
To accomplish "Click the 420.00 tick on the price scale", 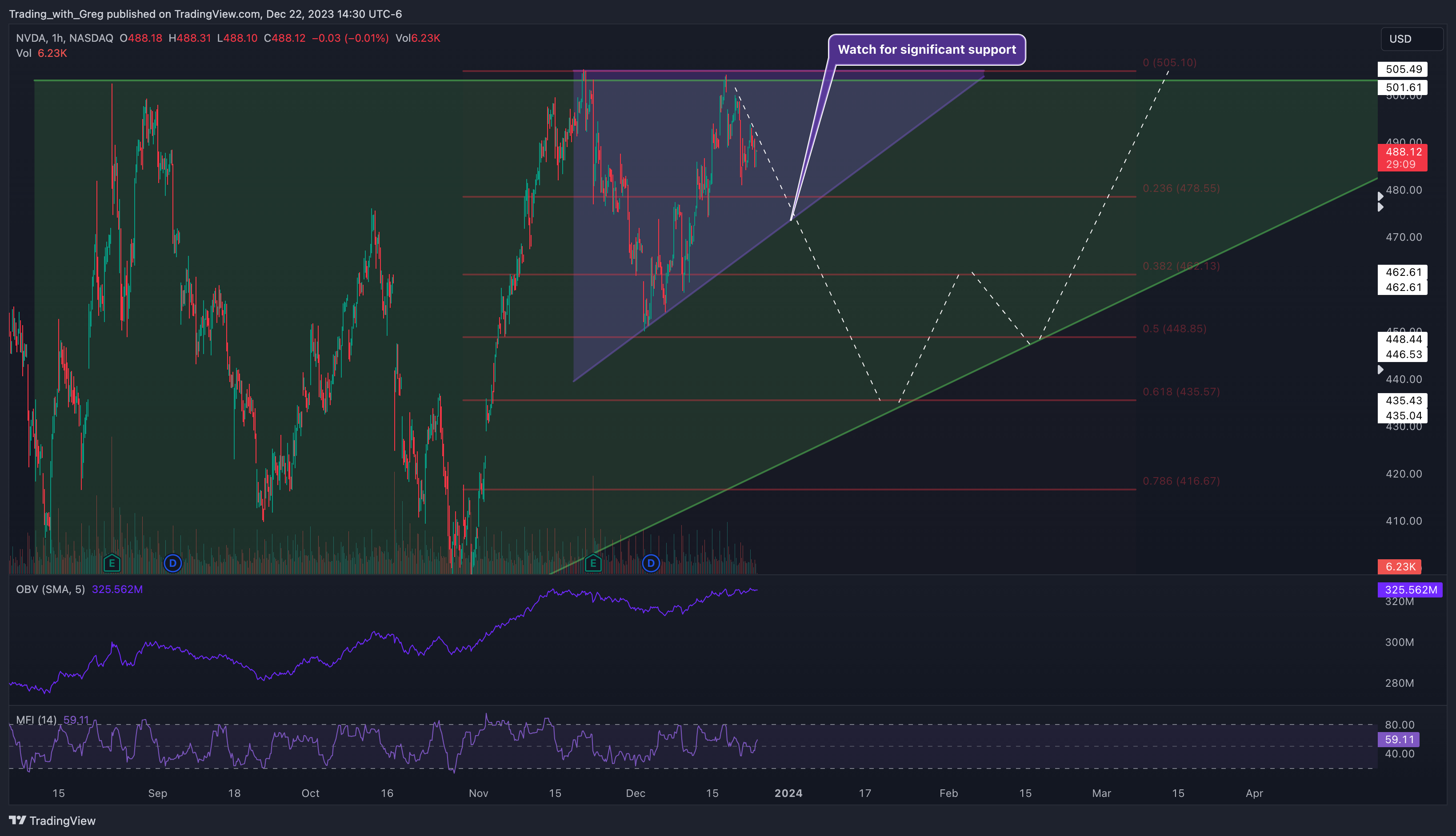I will 1403,474.
